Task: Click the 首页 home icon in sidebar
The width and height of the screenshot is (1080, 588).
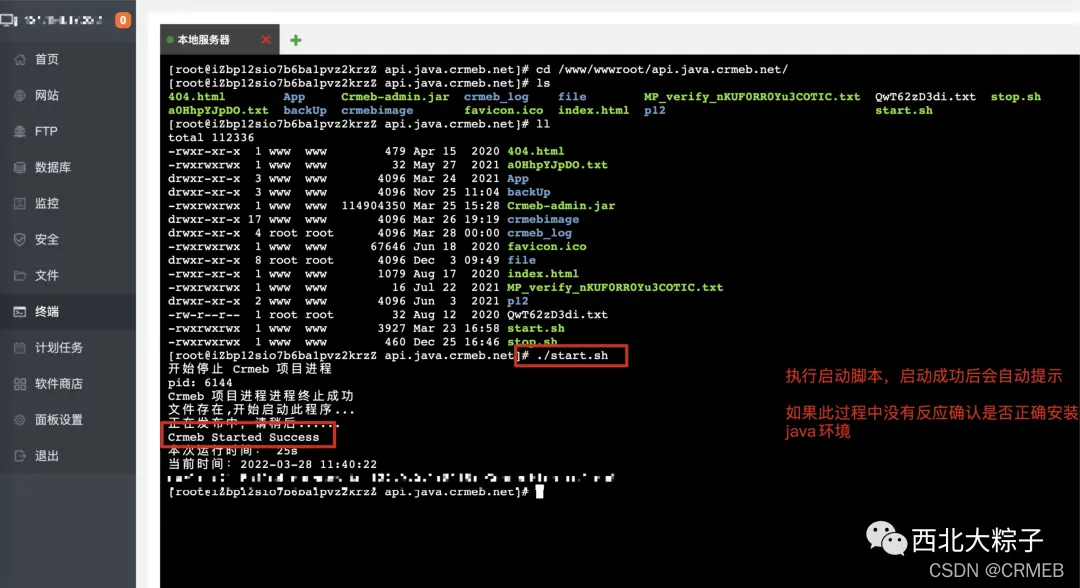Action: click(20, 59)
